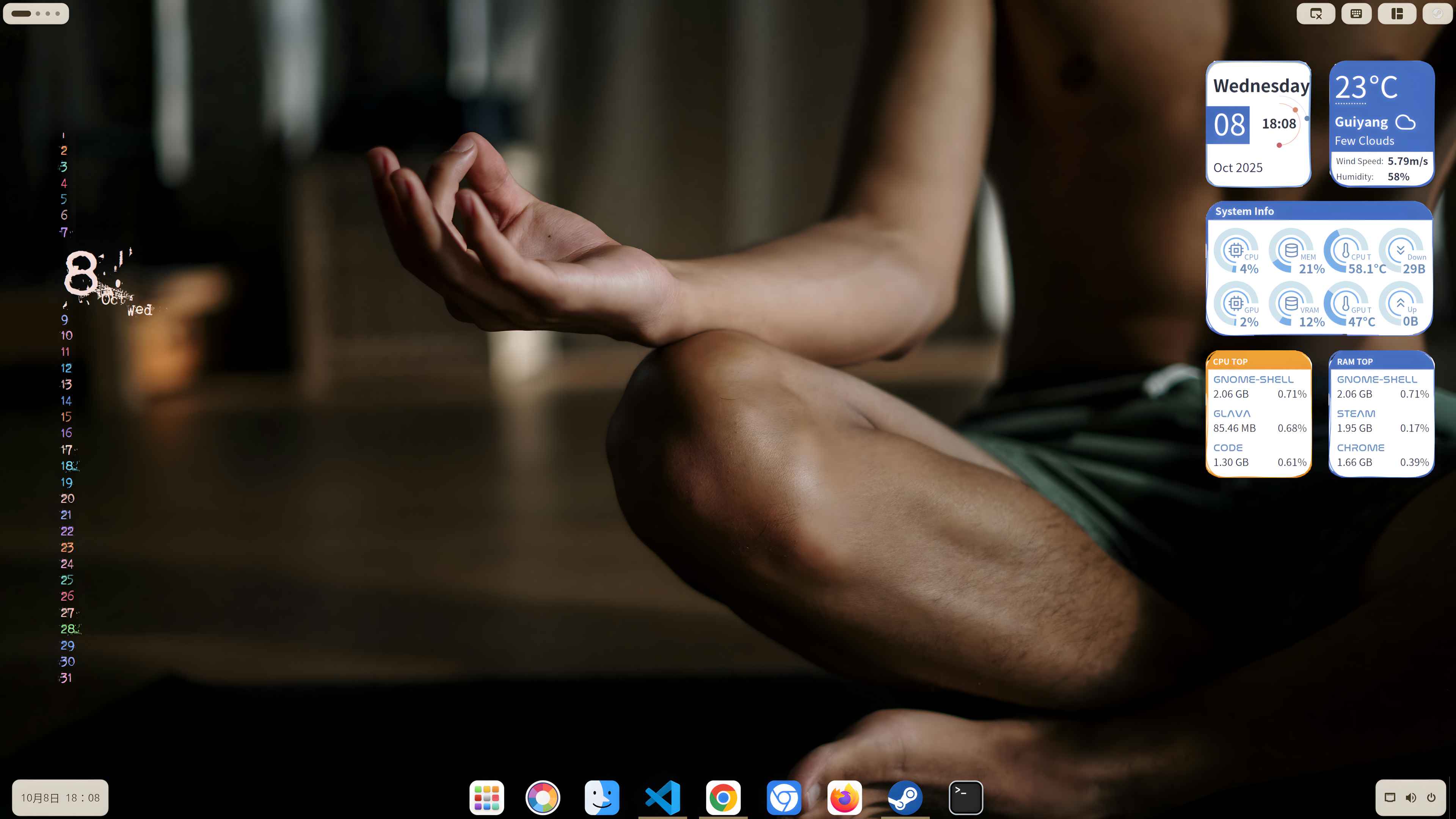Click the 1.95 GB value under STEAM
The width and height of the screenshot is (1456, 819).
[1354, 428]
